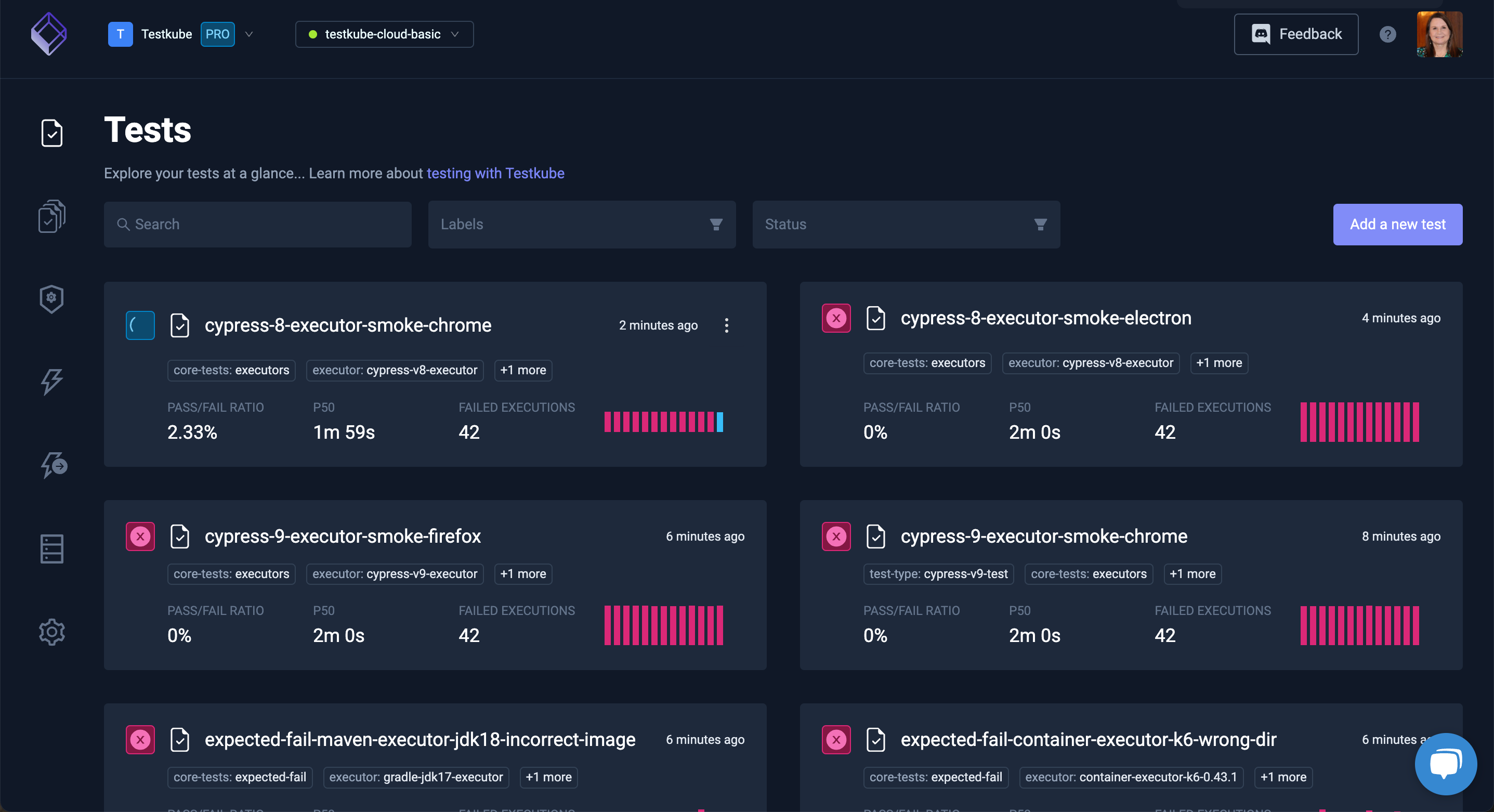Image resolution: width=1494 pixels, height=812 pixels.
Task: Follow the testing with Testkube link
Action: (x=495, y=174)
